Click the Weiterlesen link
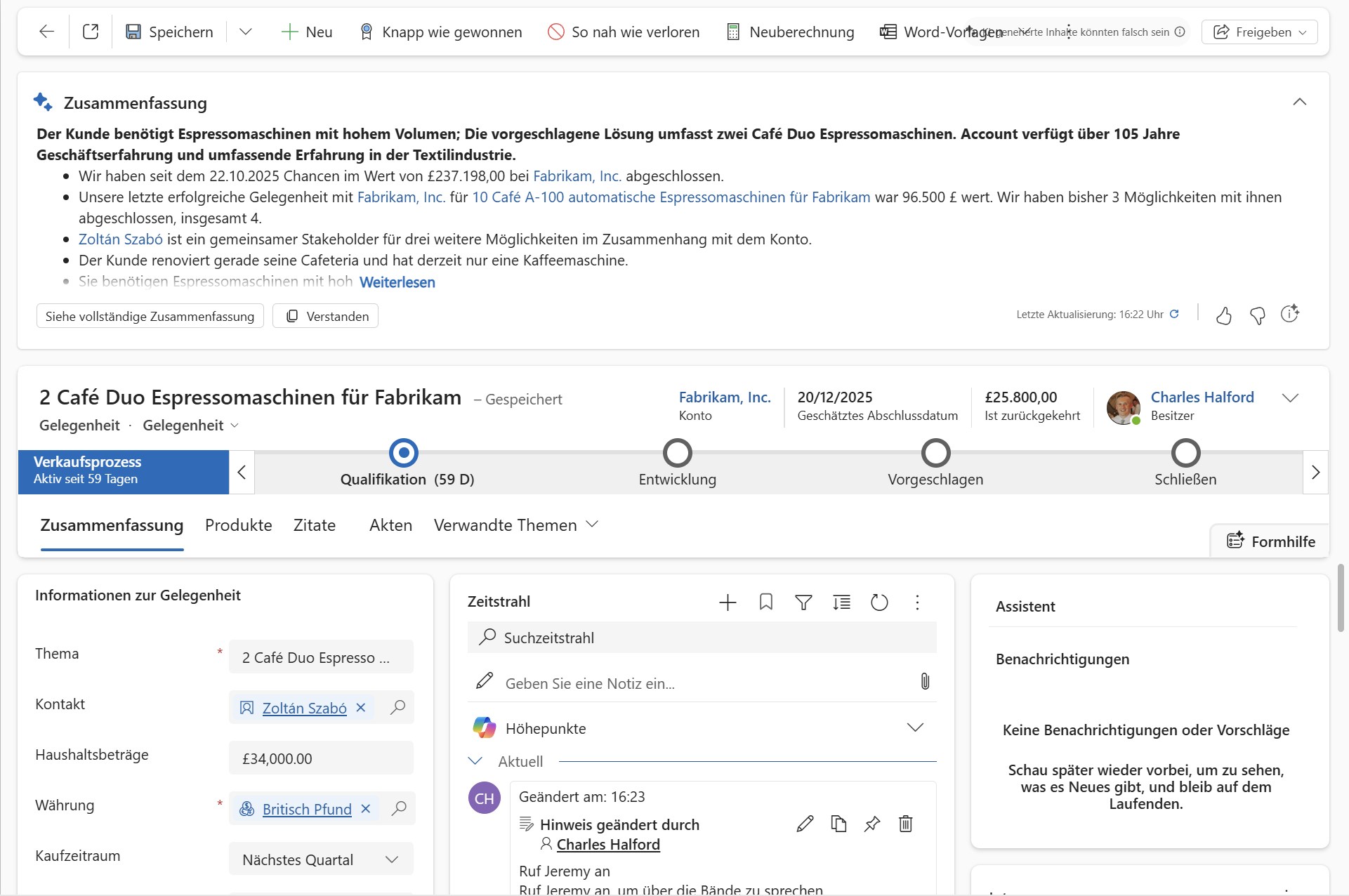The width and height of the screenshot is (1349, 896). (397, 282)
